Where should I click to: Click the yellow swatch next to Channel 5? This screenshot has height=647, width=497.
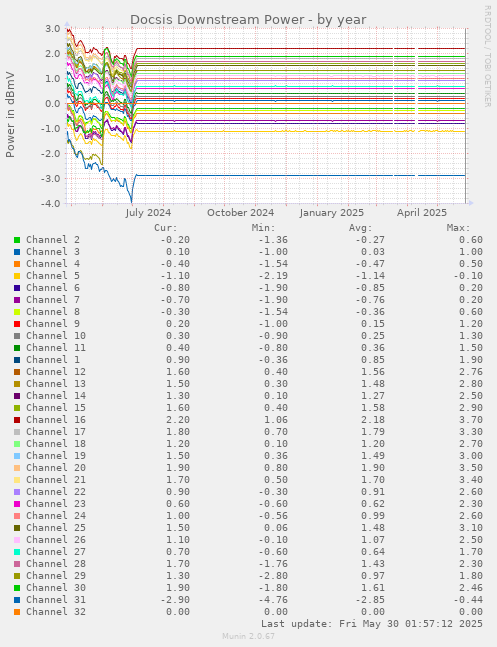[x=17, y=276]
